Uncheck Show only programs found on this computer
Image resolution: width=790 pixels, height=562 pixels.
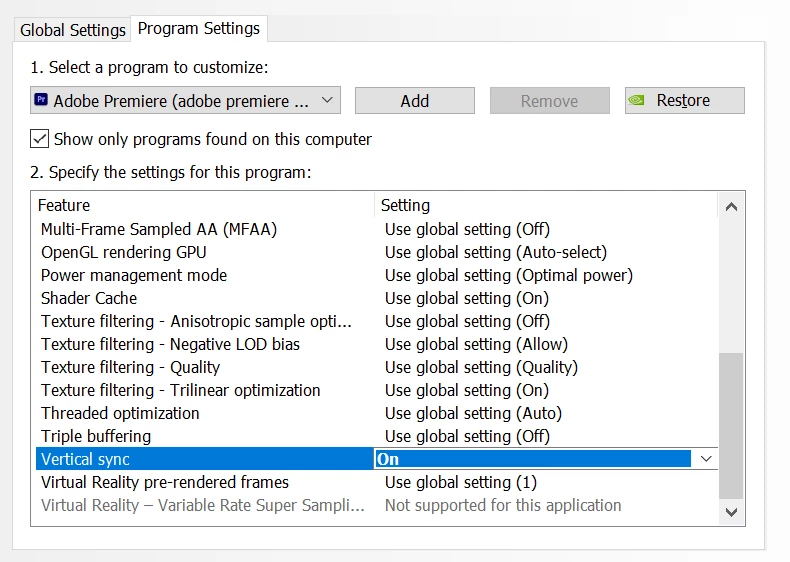(x=39, y=139)
